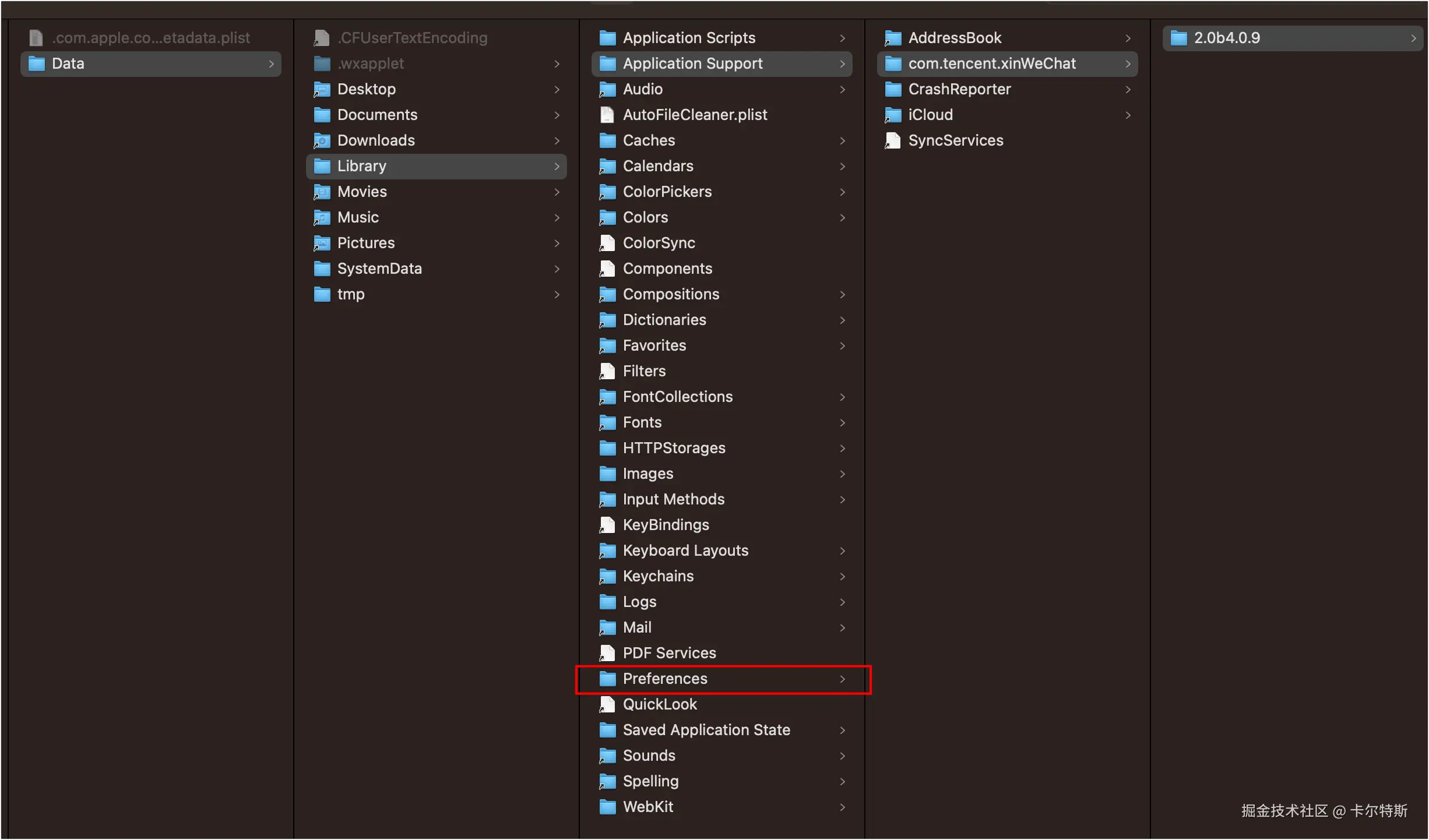
Task: Expand Documents with its arrow
Action: (557, 115)
